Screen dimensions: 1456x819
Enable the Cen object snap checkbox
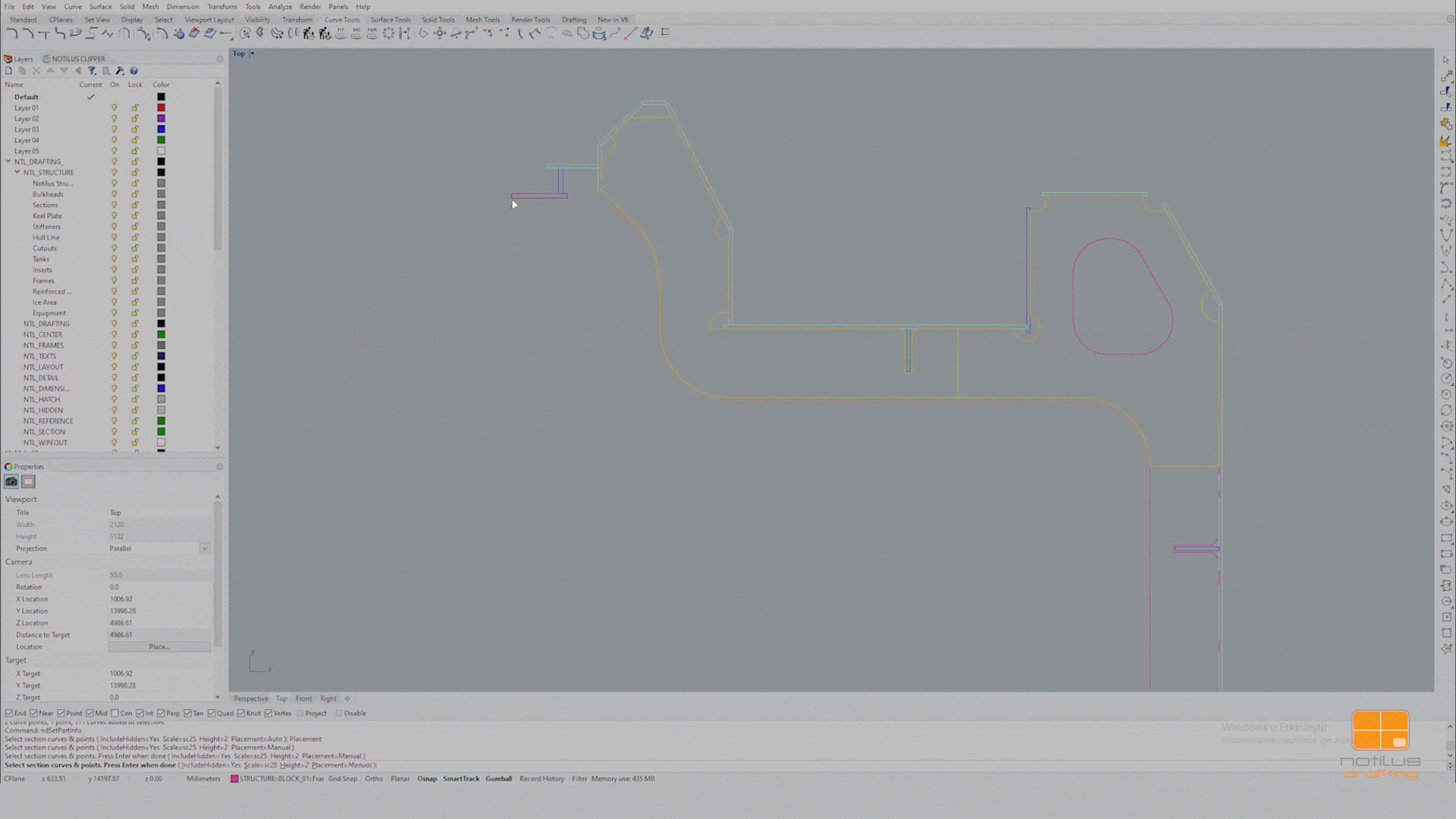(x=115, y=713)
